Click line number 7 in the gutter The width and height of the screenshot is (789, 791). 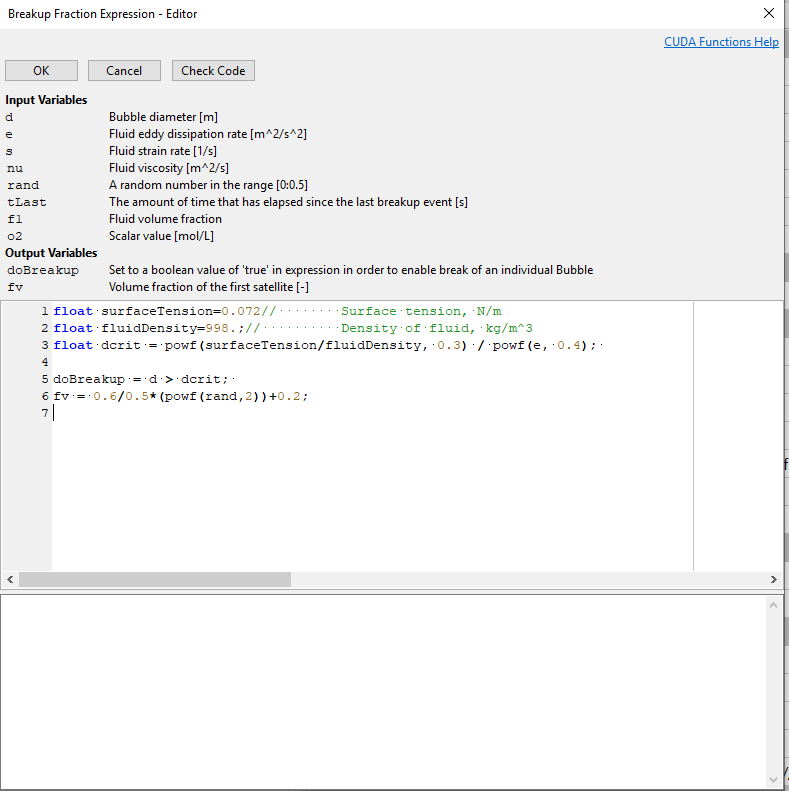[x=45, y=413]
